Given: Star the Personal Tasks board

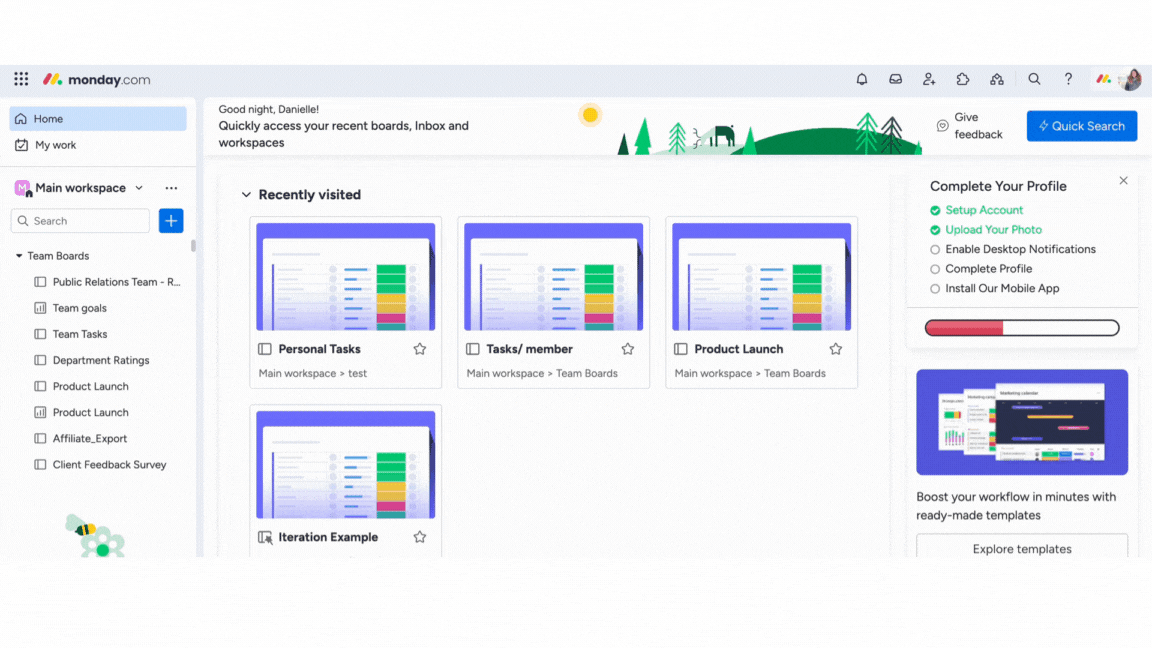Looking at the screenshot, I should coord(420,349).
